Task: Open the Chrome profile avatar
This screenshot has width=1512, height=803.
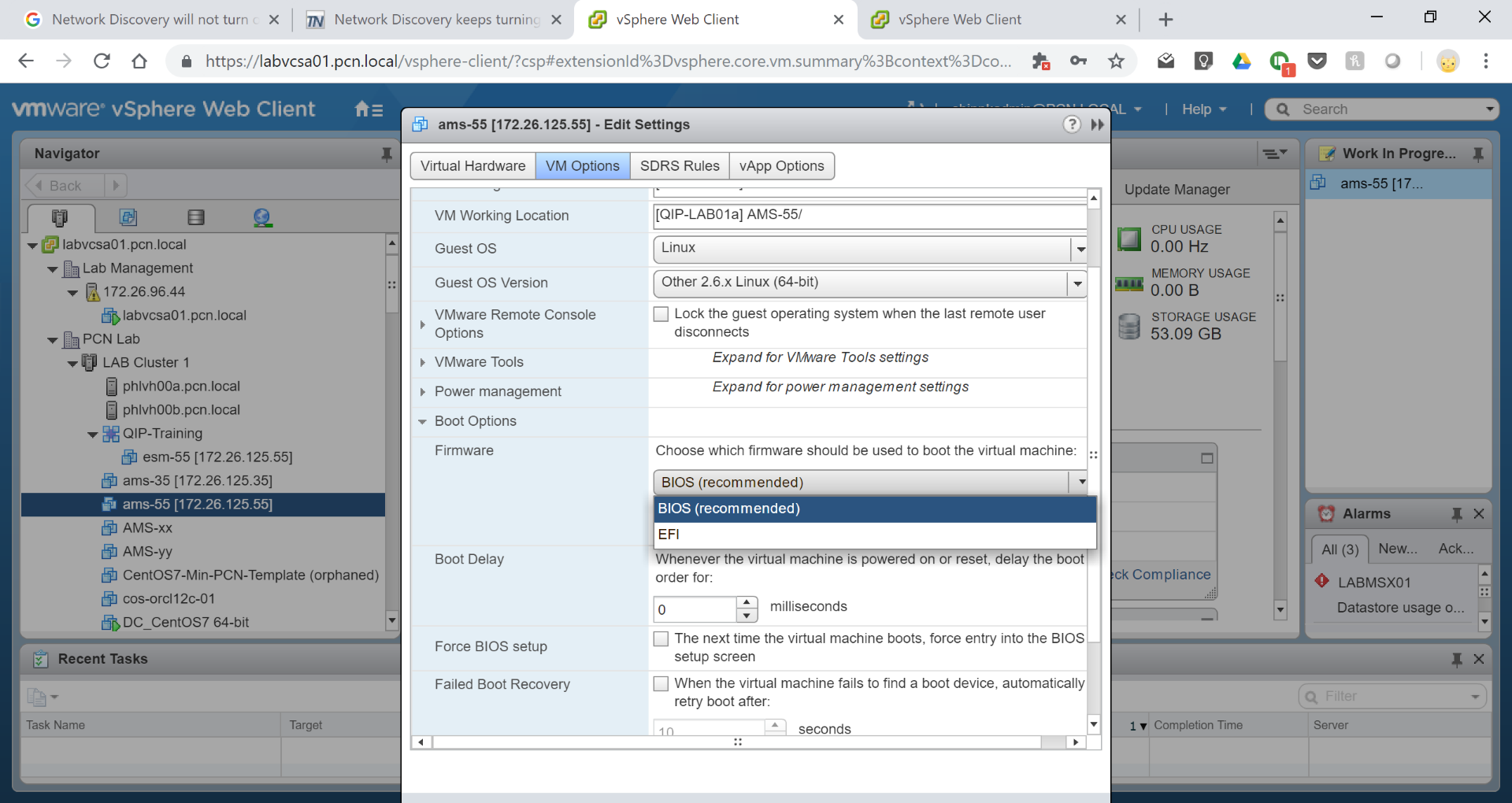Action: click(x=1448, y=61)
